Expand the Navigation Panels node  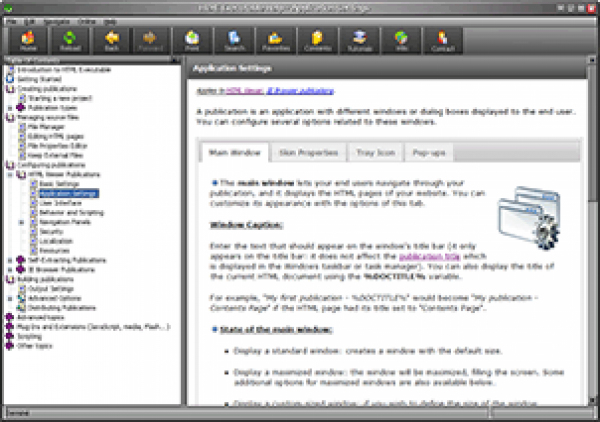click(x=22, y=222)
